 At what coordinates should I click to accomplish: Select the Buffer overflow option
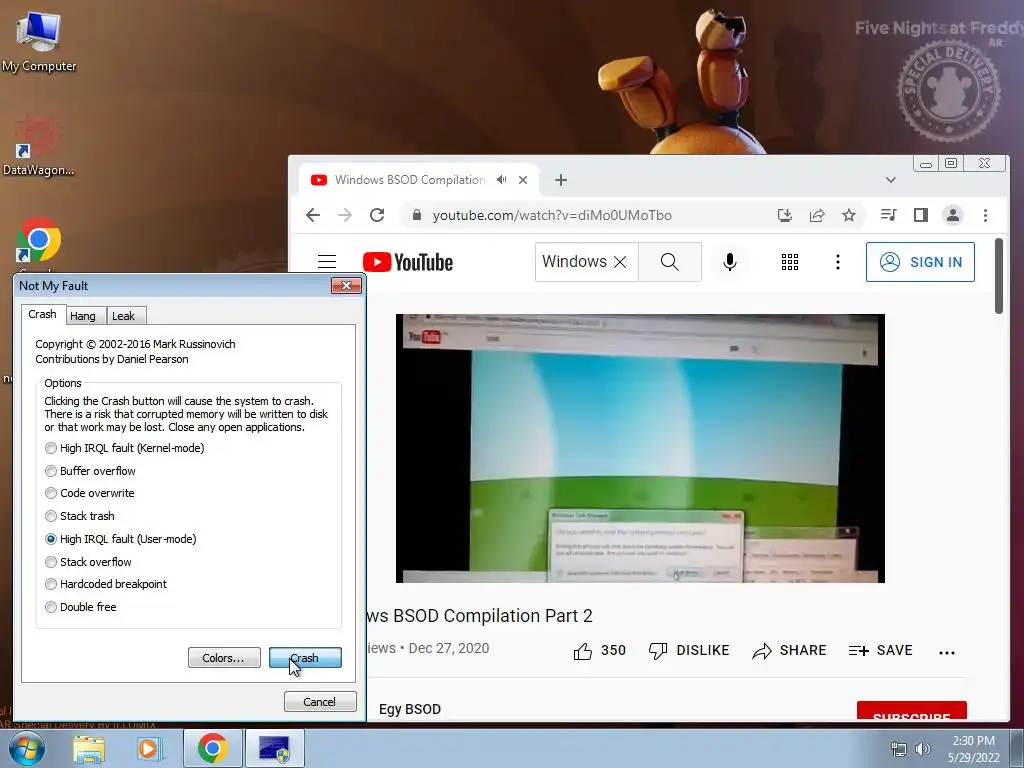(x=90, y=471)
